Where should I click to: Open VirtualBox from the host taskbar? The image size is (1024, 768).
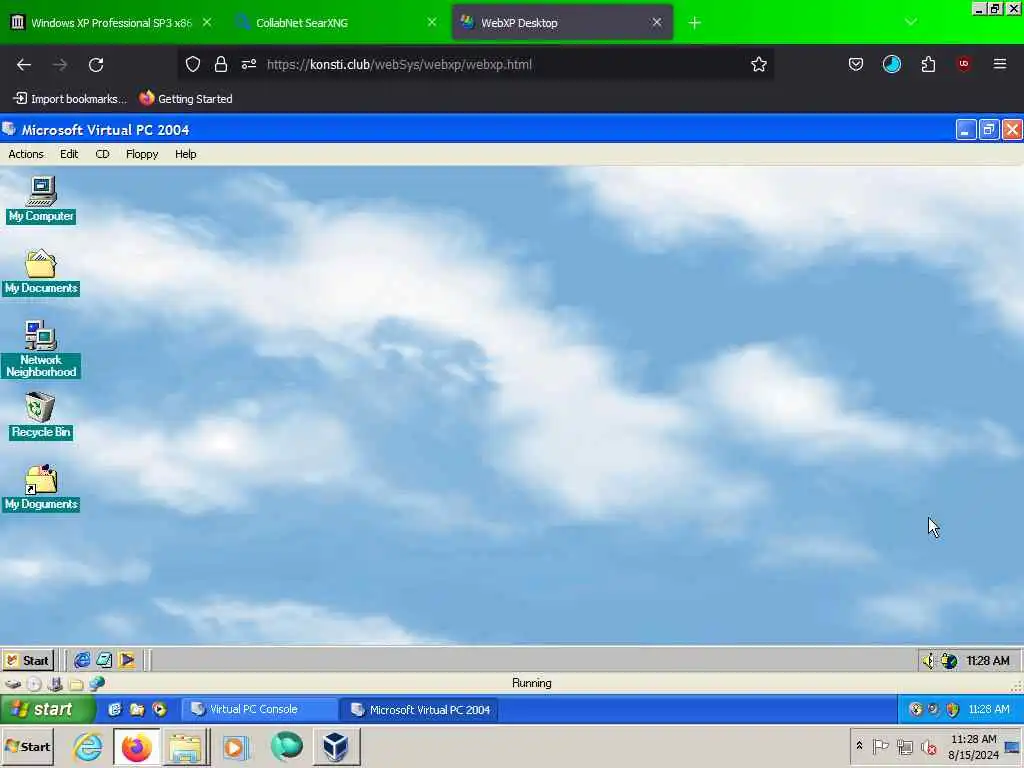point(336,746)
